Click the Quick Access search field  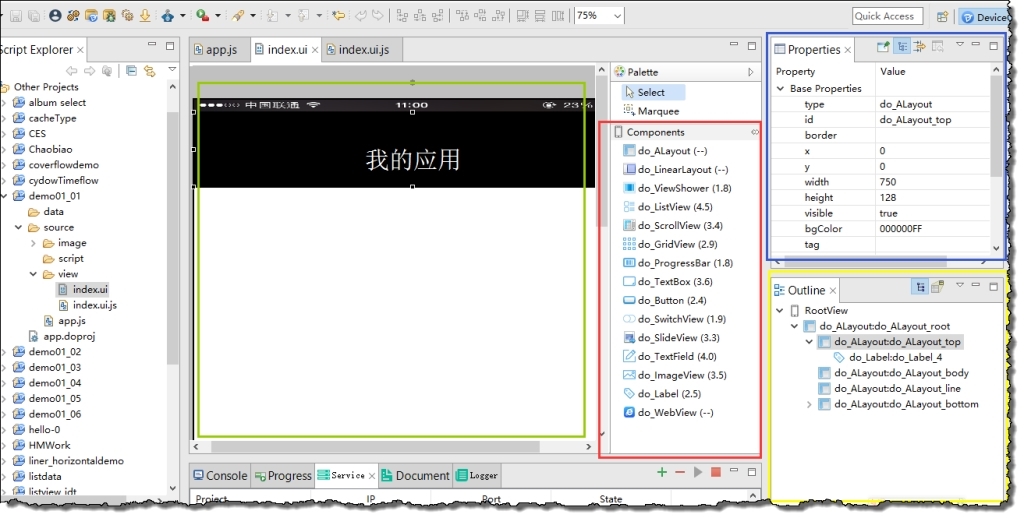click(887, 16)
